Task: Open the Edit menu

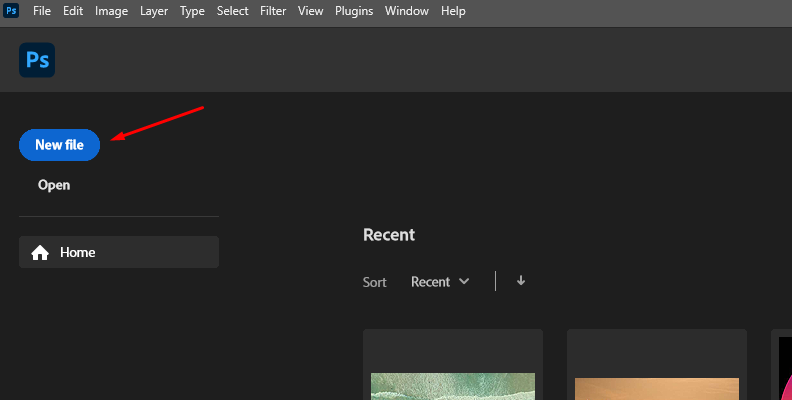Action: (73, 11)
